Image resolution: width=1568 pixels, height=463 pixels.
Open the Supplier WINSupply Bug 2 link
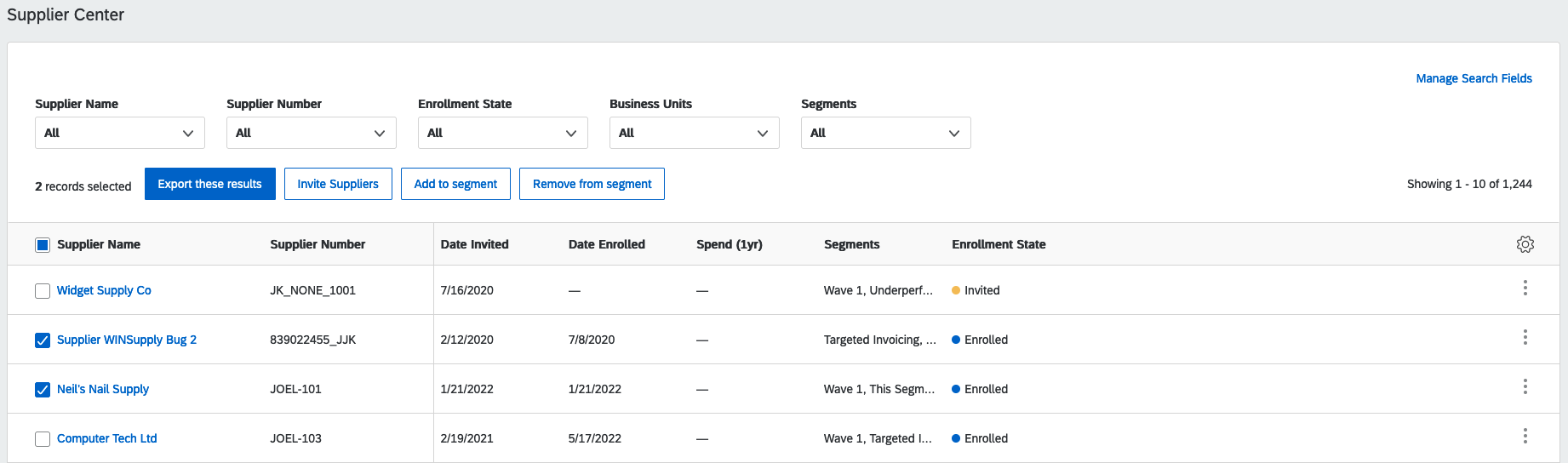(127, 340)
